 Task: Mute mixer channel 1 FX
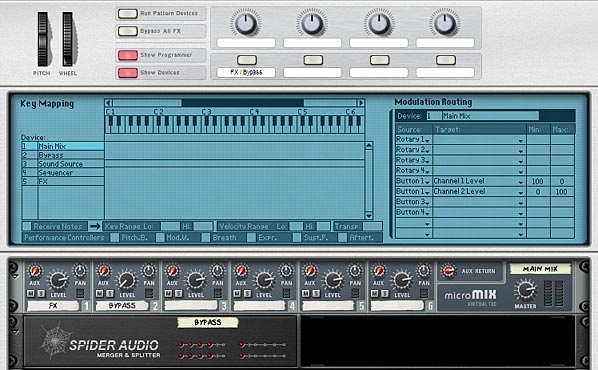[31, 294]
